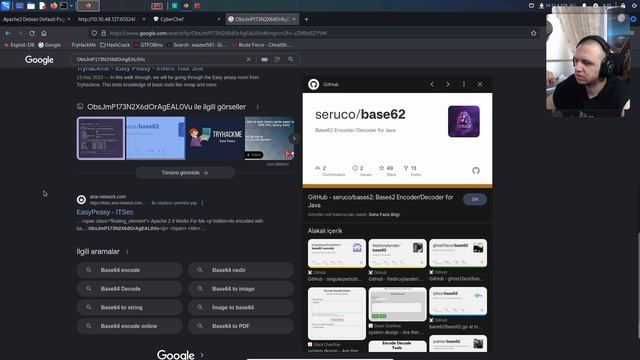Open the site shield info icon
Viewport: 640px width, 360px height.
(94, 33)
